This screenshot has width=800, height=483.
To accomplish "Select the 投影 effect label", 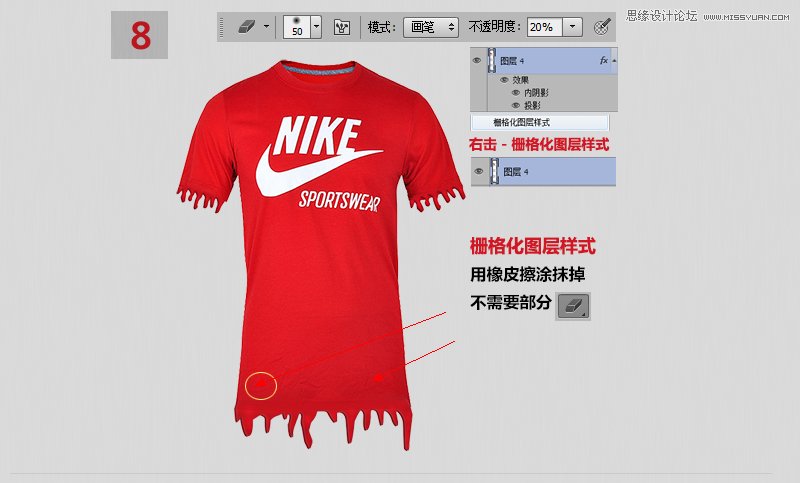I will [533, 106].
